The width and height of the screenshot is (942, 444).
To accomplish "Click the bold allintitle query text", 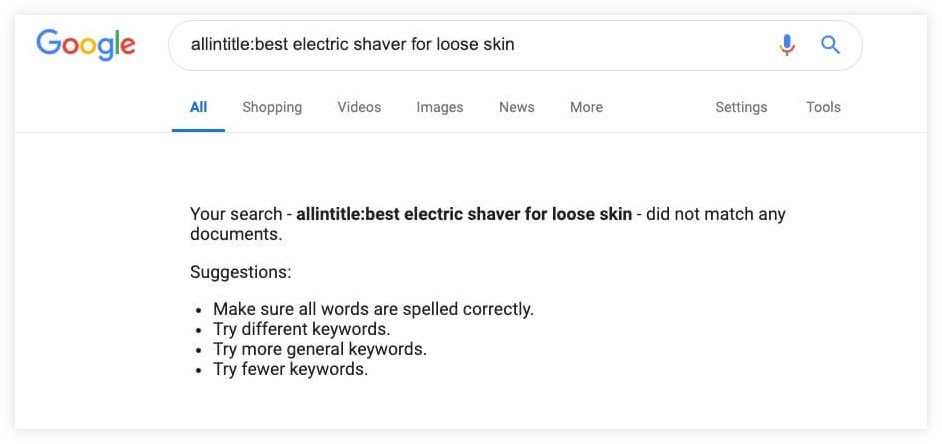I will [464, 214].
